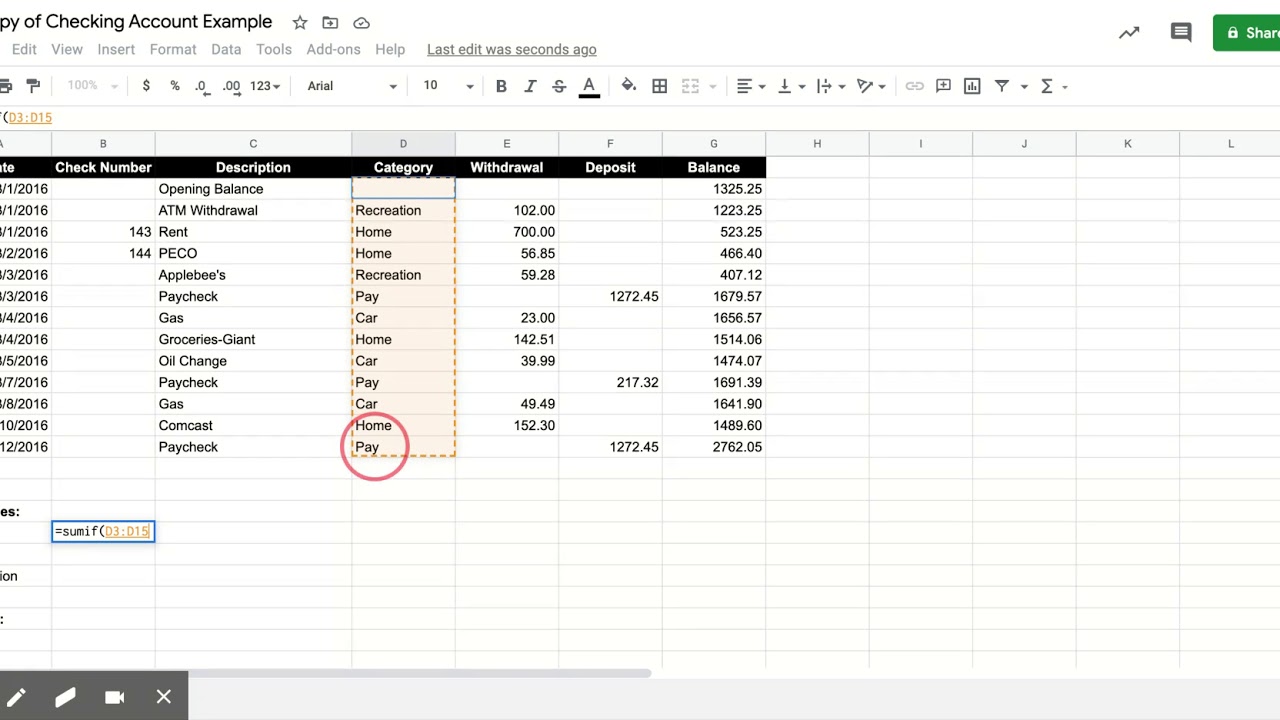Select balance cell 2762.05

click(x=714, y=447)
